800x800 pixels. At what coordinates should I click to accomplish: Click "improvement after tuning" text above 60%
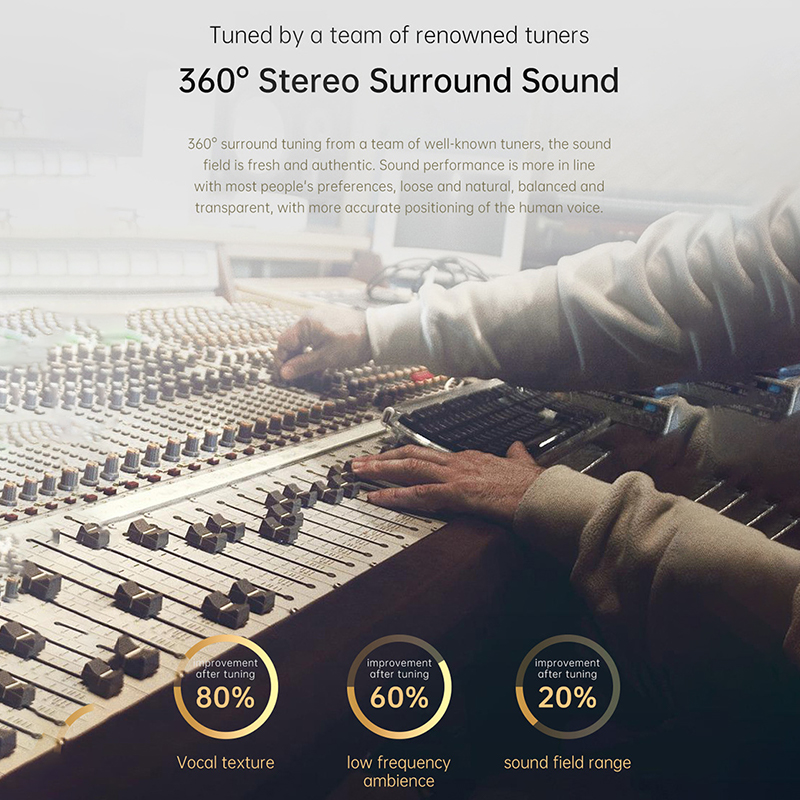tap(399, 668)
